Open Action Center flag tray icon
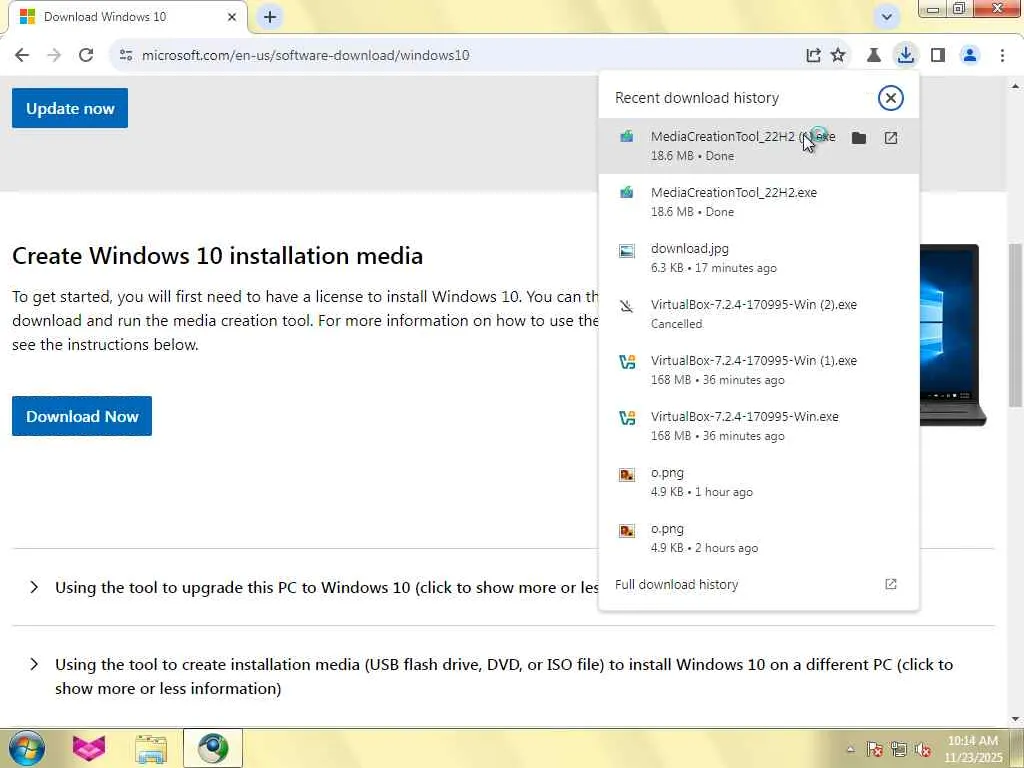This screenshot has height=768, width=1024. tap(874, 750)
